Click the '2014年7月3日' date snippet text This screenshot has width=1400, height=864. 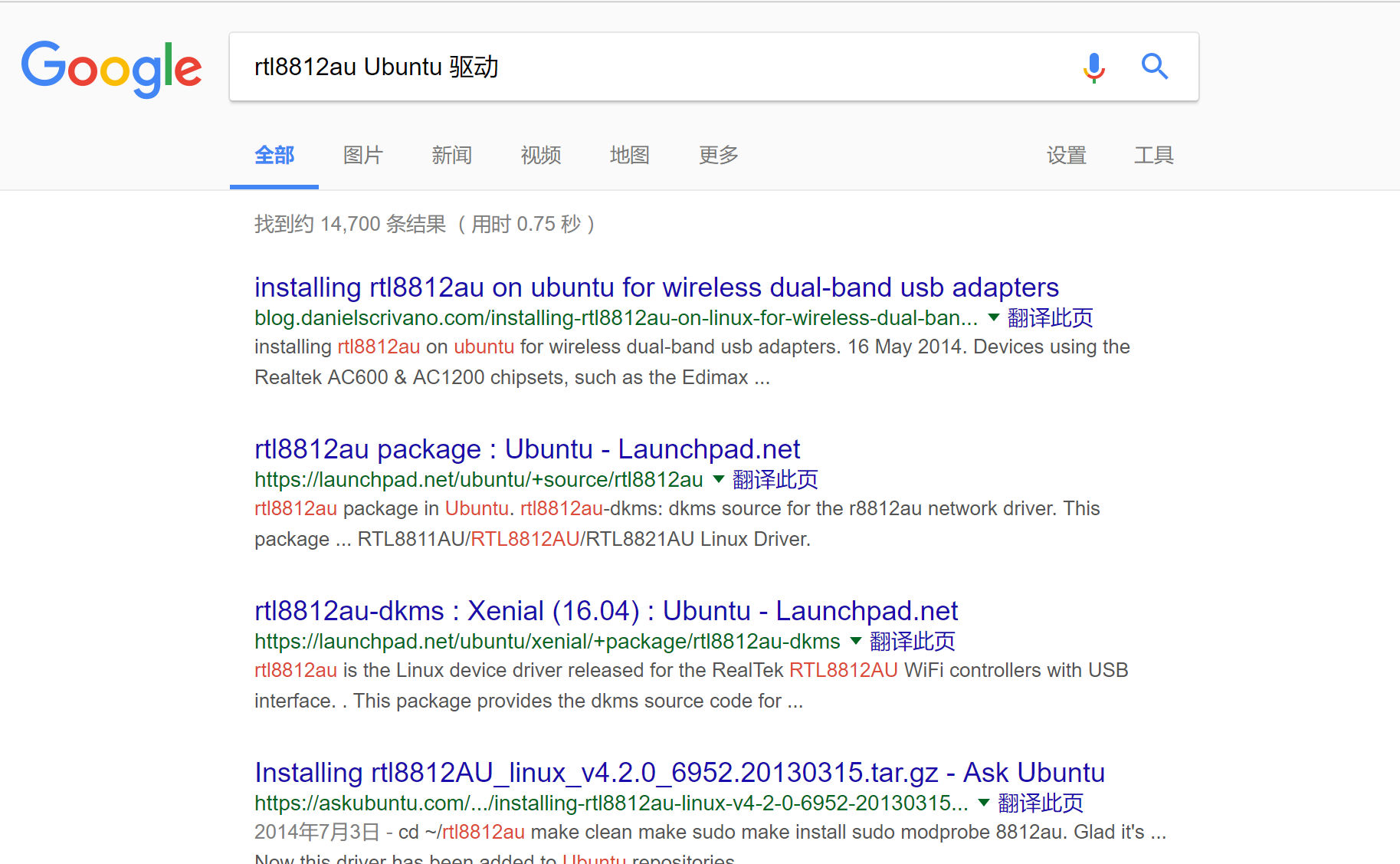click(x=317, y=832)
